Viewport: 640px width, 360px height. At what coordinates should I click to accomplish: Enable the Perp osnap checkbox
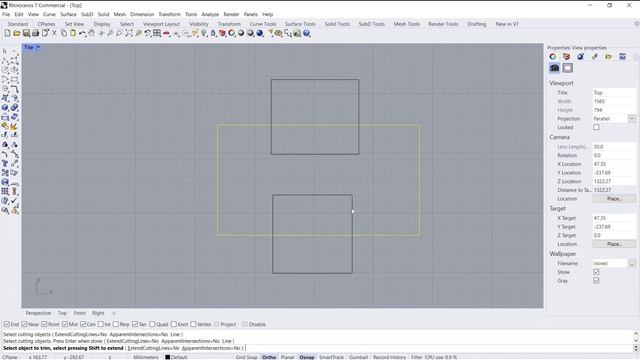pyautogui.click(x=116, y=324)
